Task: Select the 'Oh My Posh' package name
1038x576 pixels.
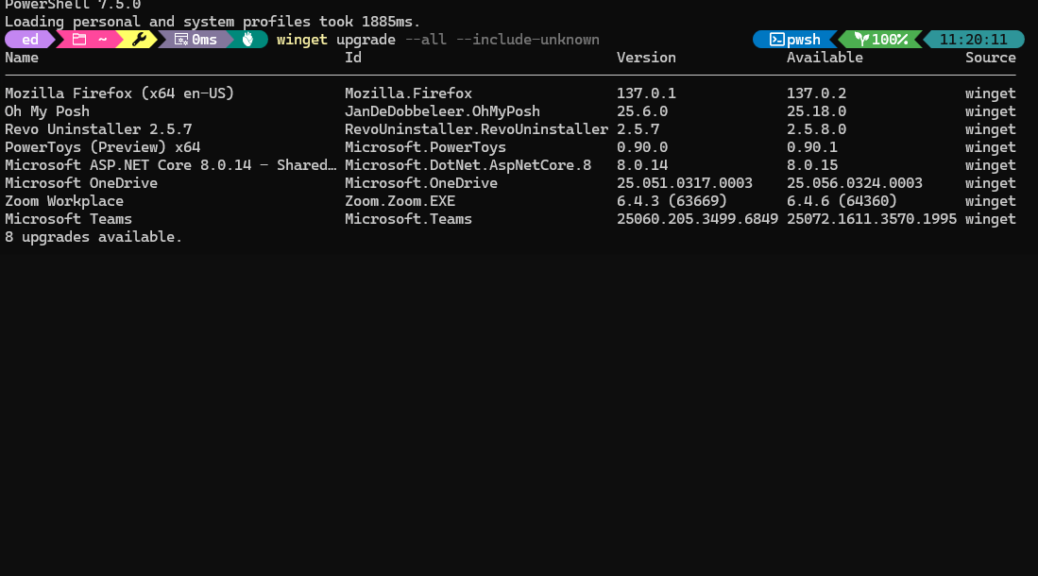Action: [47, 111]
